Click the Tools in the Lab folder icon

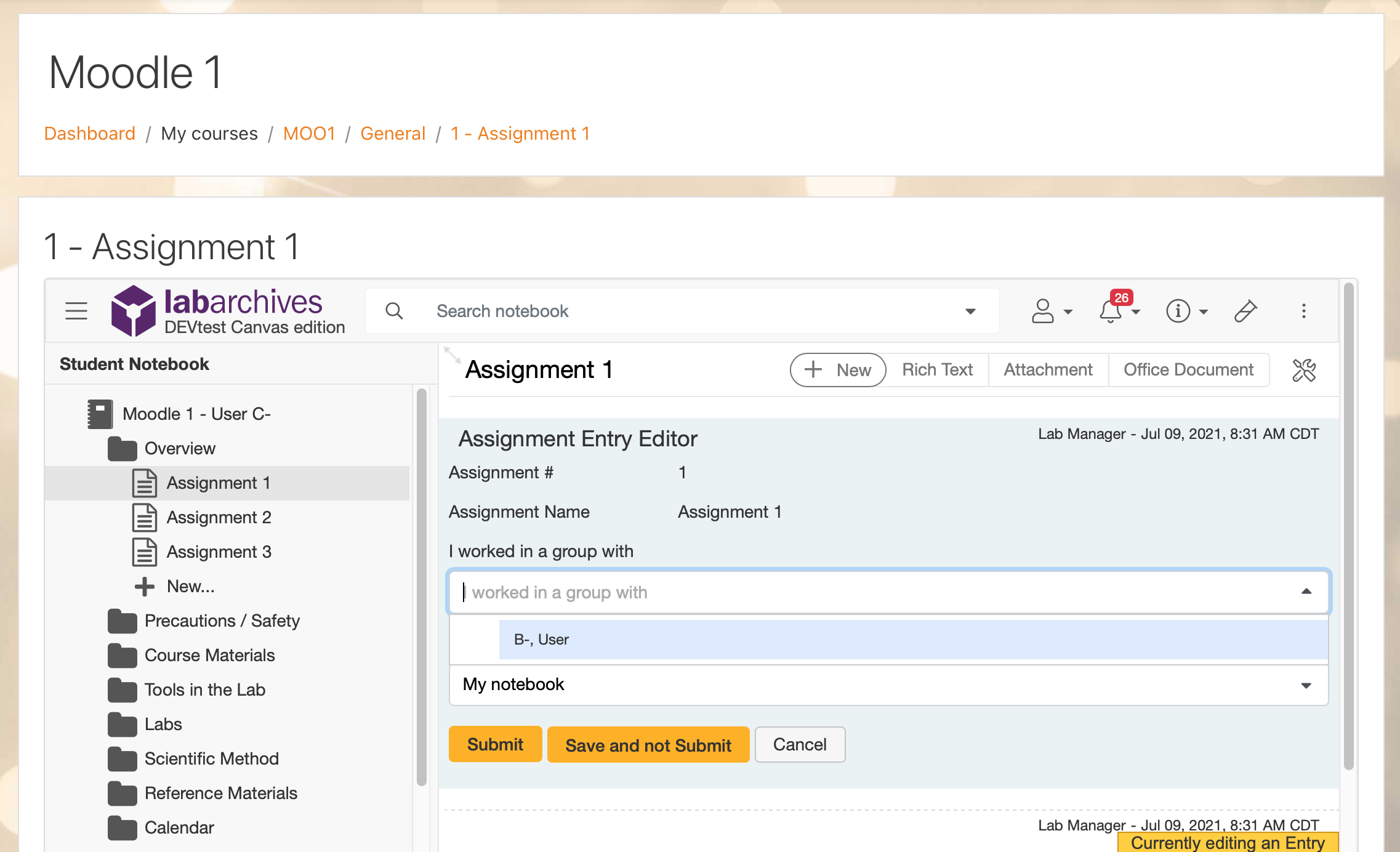pyautogui.click(x=122, y=690)
